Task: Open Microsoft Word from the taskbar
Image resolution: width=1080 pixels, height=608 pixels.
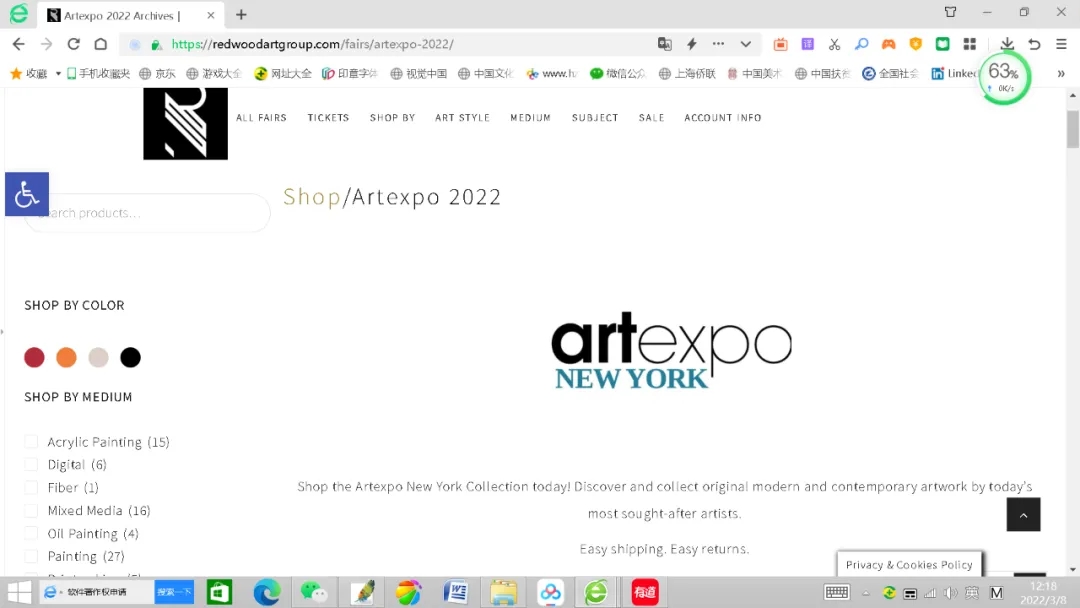Action: (456, 592)
